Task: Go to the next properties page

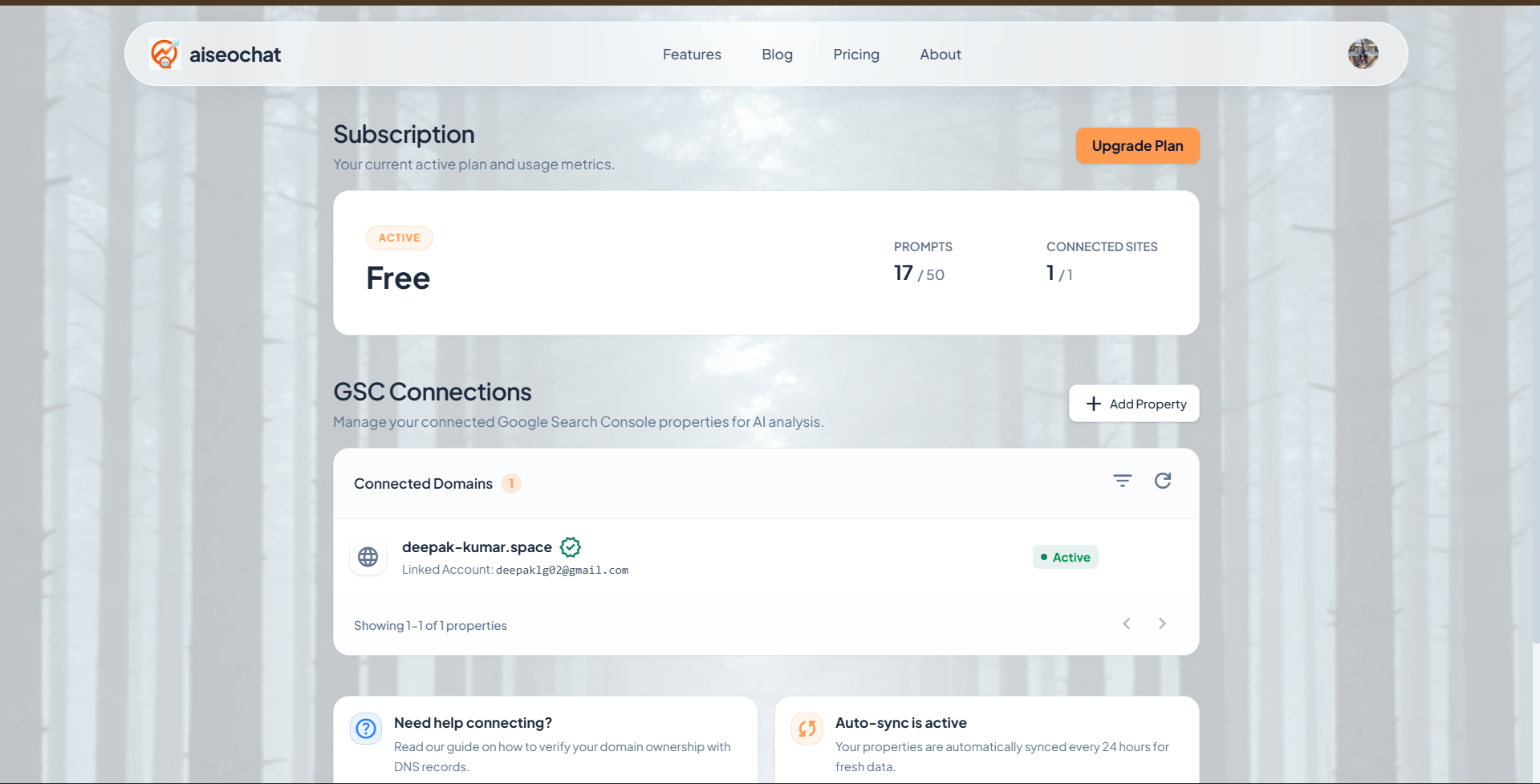Action: click(x=1162, y=624)
